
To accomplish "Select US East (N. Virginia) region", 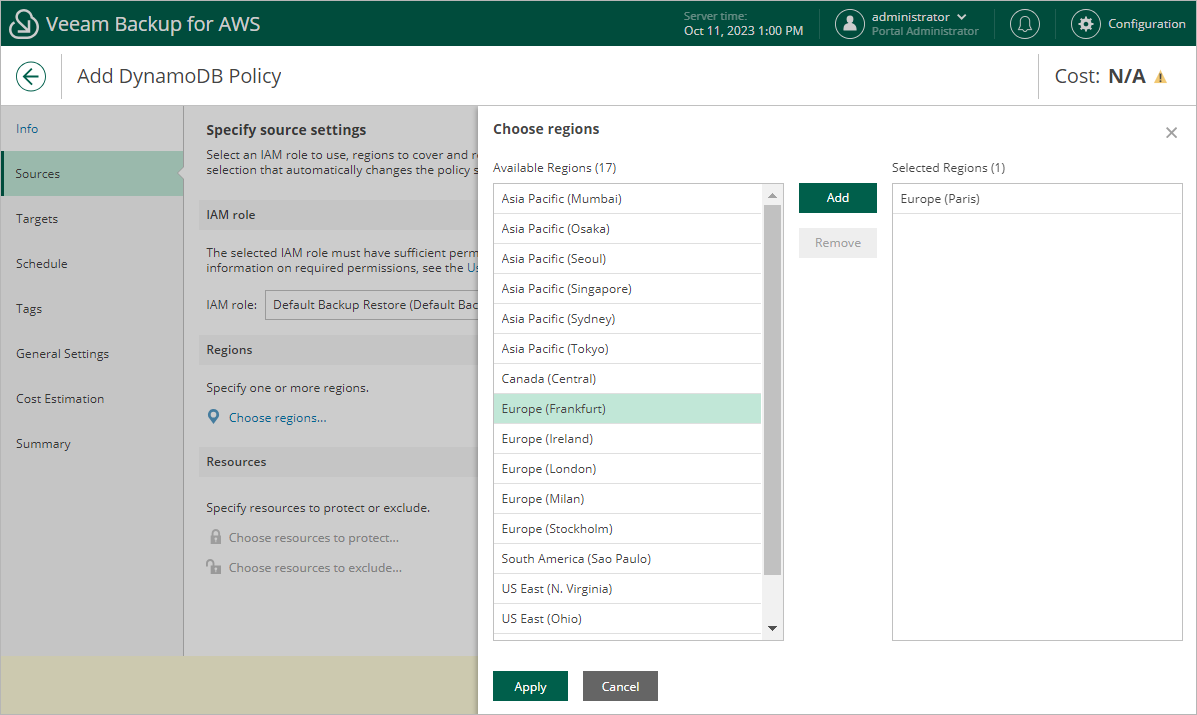I will tap(628, 589).
